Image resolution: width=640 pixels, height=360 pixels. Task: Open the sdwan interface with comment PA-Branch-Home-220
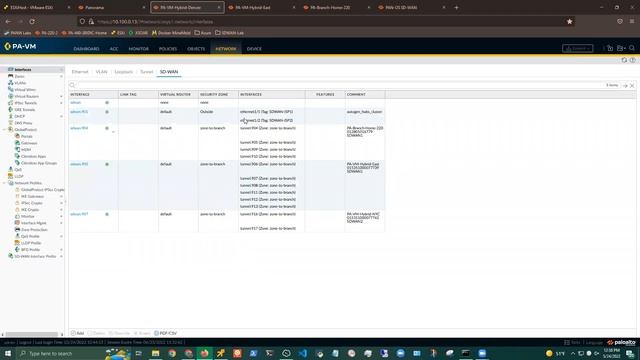point(79,128)
